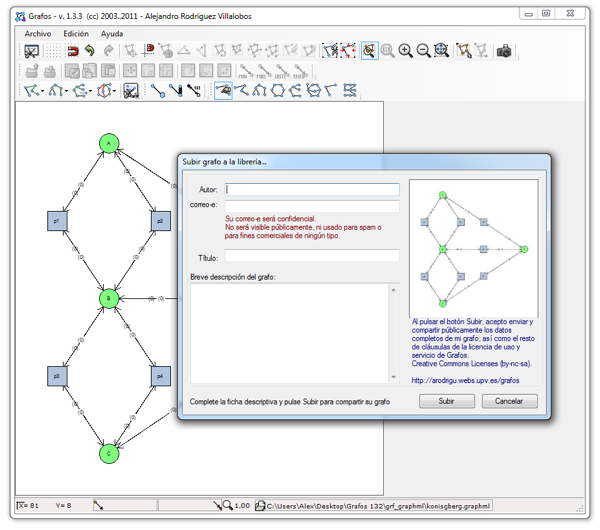Click the graph preview thumbnail in dialog
The height and width of the screenshot is (530, 600).
473,247
